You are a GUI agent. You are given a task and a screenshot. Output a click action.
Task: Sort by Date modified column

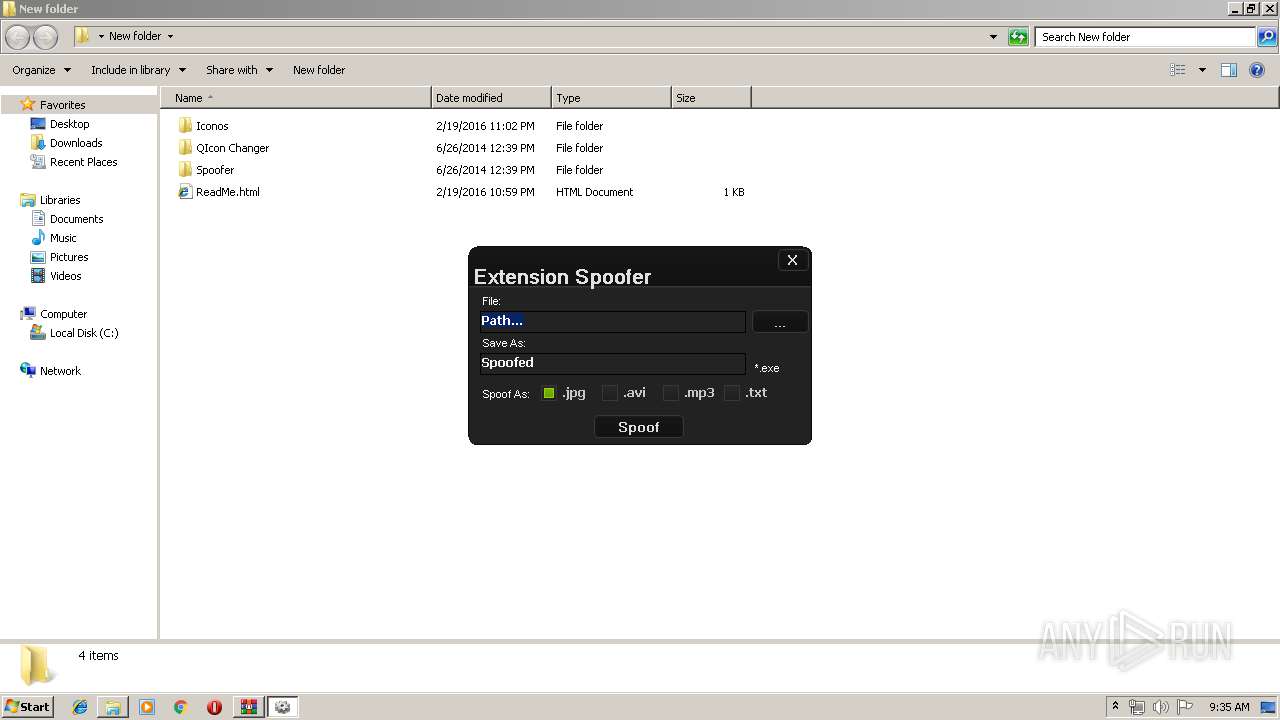click(x=491, y=98)
